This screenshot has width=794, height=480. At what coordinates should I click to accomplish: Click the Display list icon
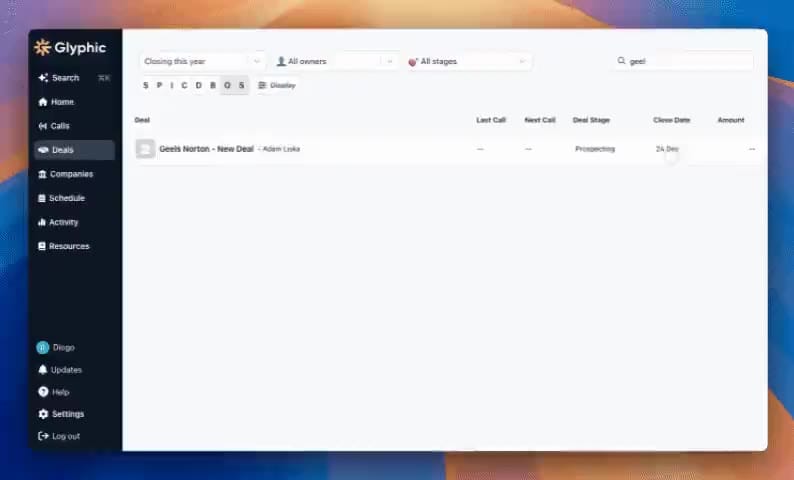pos(262,85)
